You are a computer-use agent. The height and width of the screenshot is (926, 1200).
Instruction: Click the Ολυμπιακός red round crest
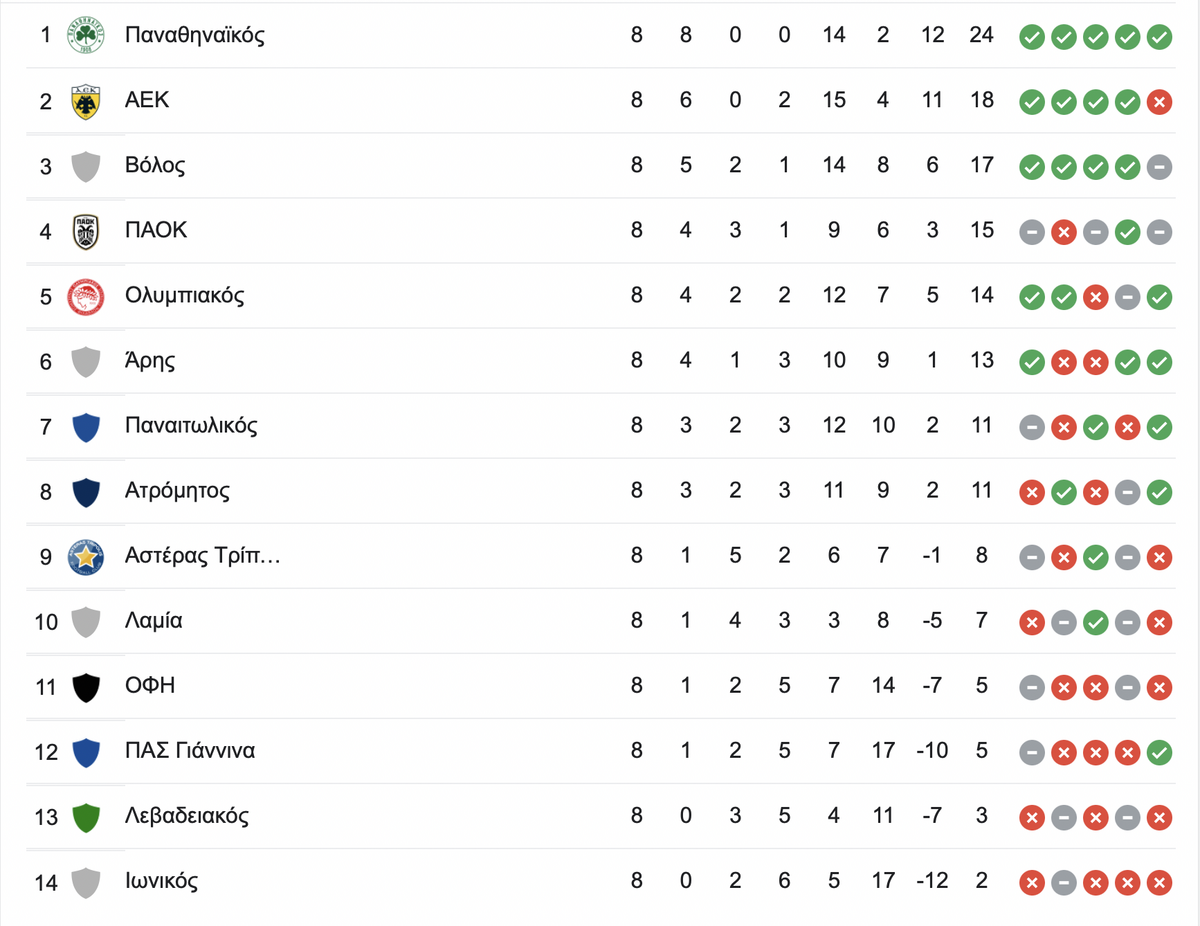[86, 296]
